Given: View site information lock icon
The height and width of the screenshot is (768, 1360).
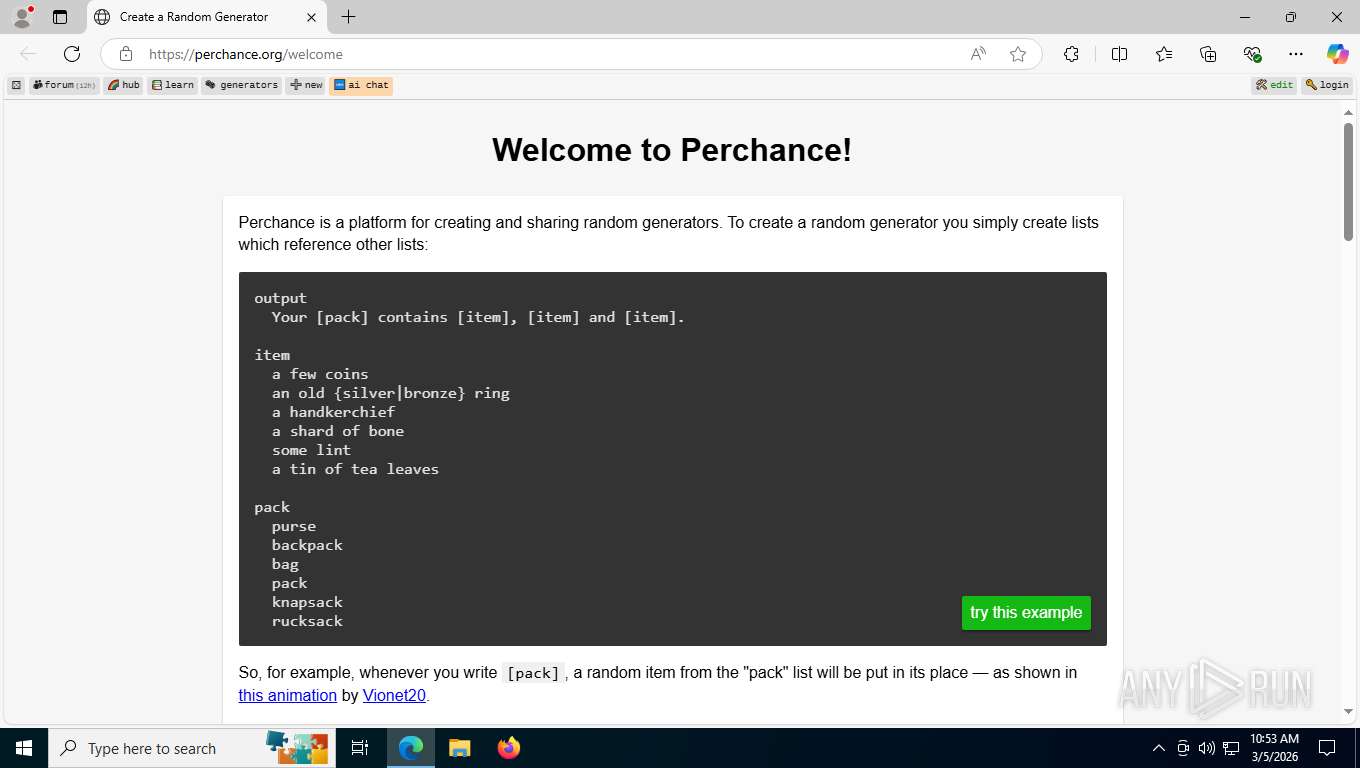Looking at the screenshot, I should [x=125, y=54].
